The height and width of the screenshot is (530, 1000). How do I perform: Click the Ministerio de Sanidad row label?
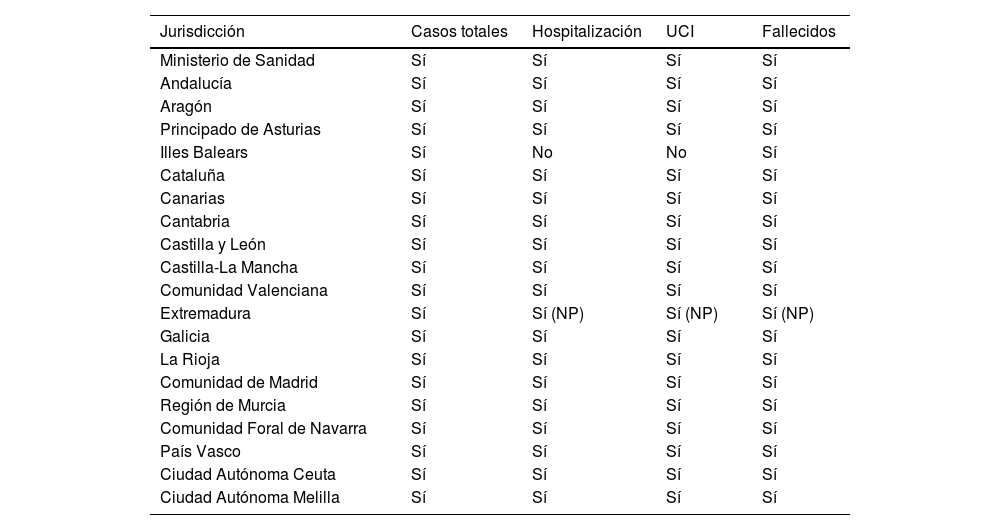tap(237, 60)
